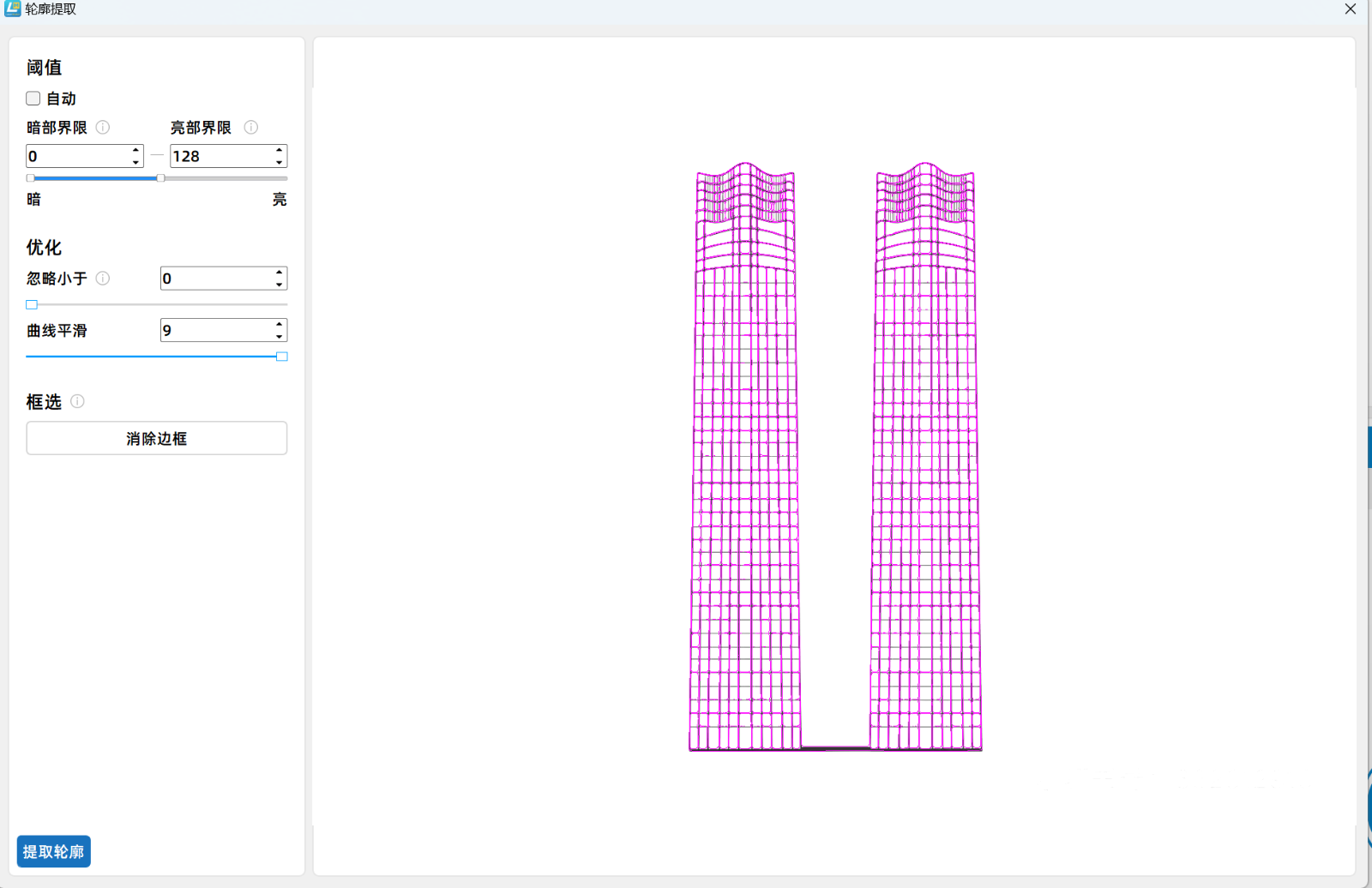Click the info icon beside 暗部界限
The height and width of the screenshot is (888, 1372).
pos(103,128)
